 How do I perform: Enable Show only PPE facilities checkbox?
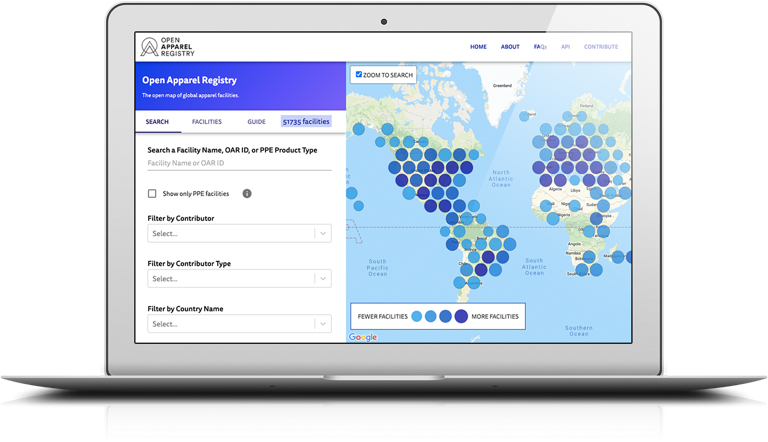pyautogui.click(x=152, y=194)
